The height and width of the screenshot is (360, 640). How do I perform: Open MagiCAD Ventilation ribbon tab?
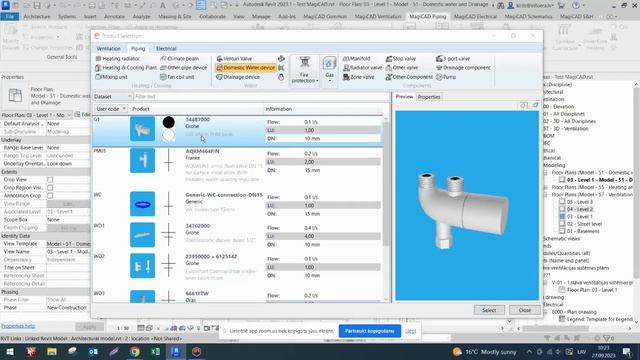click(x=378, y=17)
